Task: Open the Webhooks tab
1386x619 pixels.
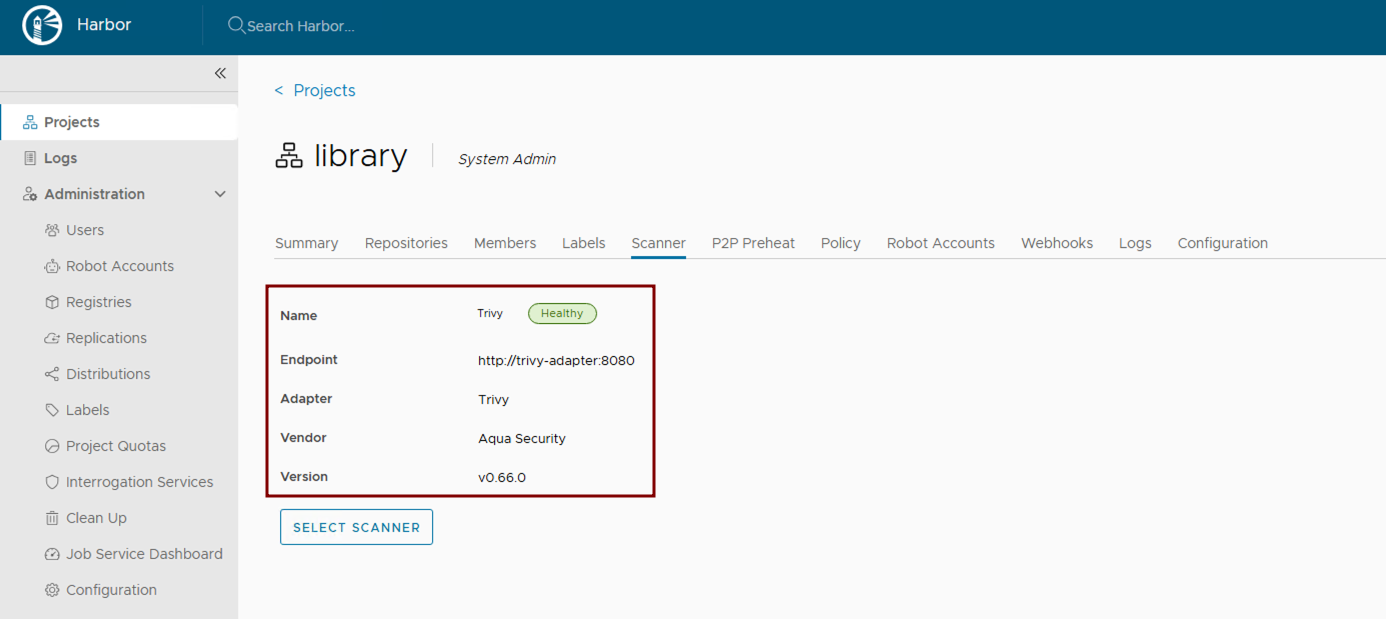Action: coord(1056,242)
